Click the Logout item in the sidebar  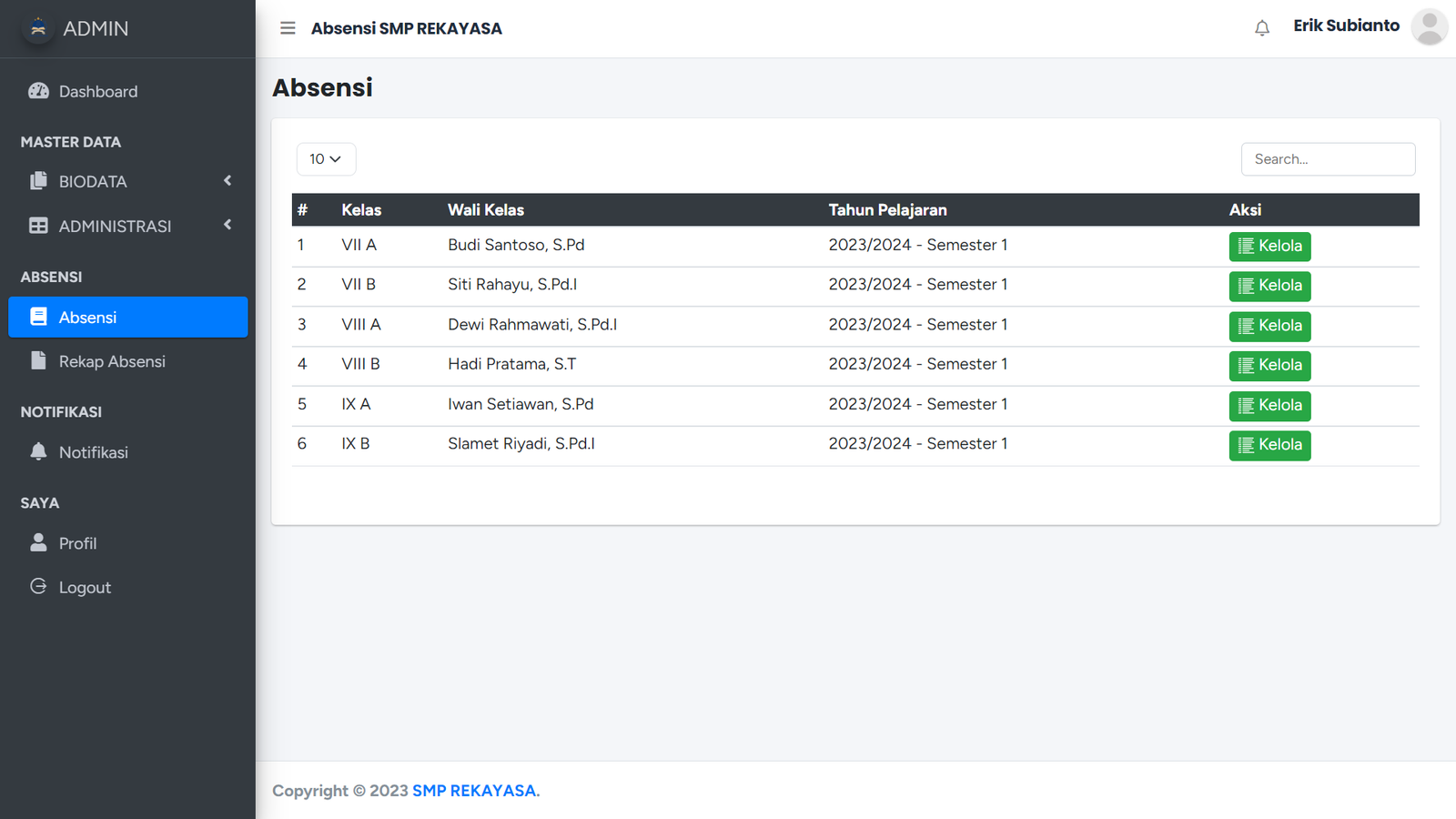[85, 588]
